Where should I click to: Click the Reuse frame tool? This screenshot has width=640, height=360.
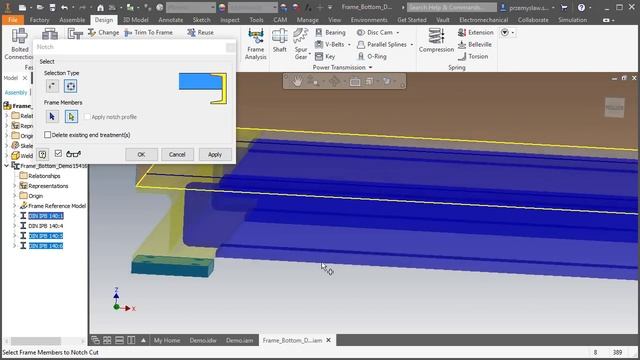pos(200,32)
